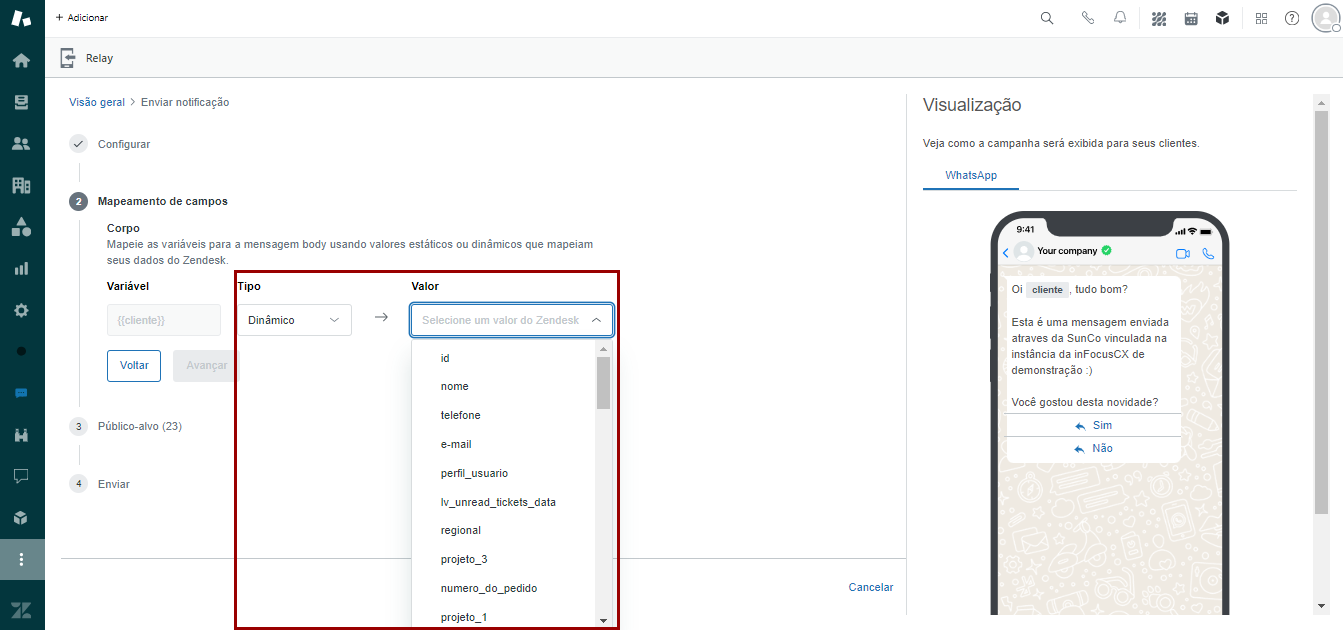Open the notifications bell icon
Image resolution: width=1343 pixels, height=630 pixels.
coord(1120,18)
